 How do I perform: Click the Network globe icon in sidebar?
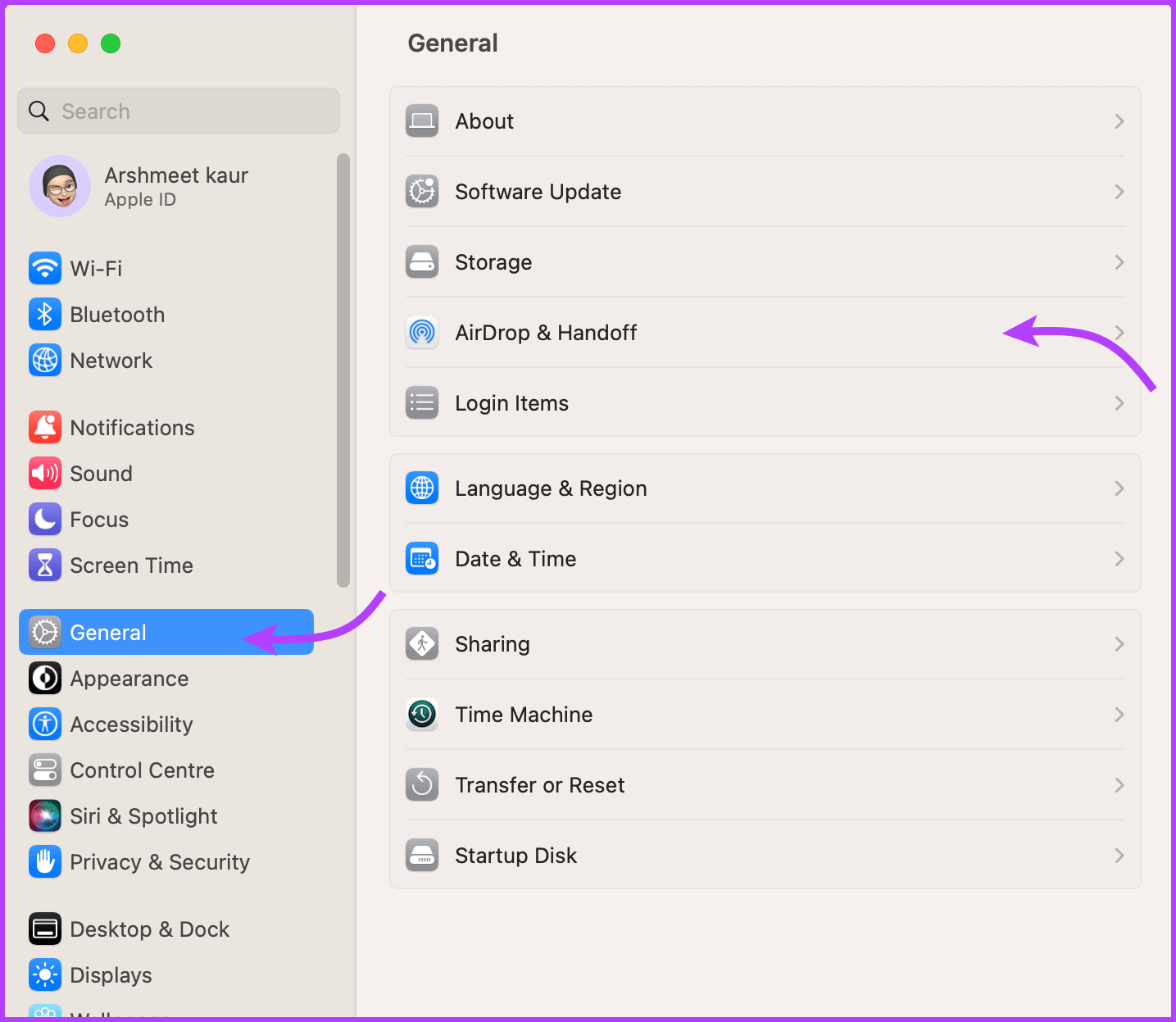(45, 360)
